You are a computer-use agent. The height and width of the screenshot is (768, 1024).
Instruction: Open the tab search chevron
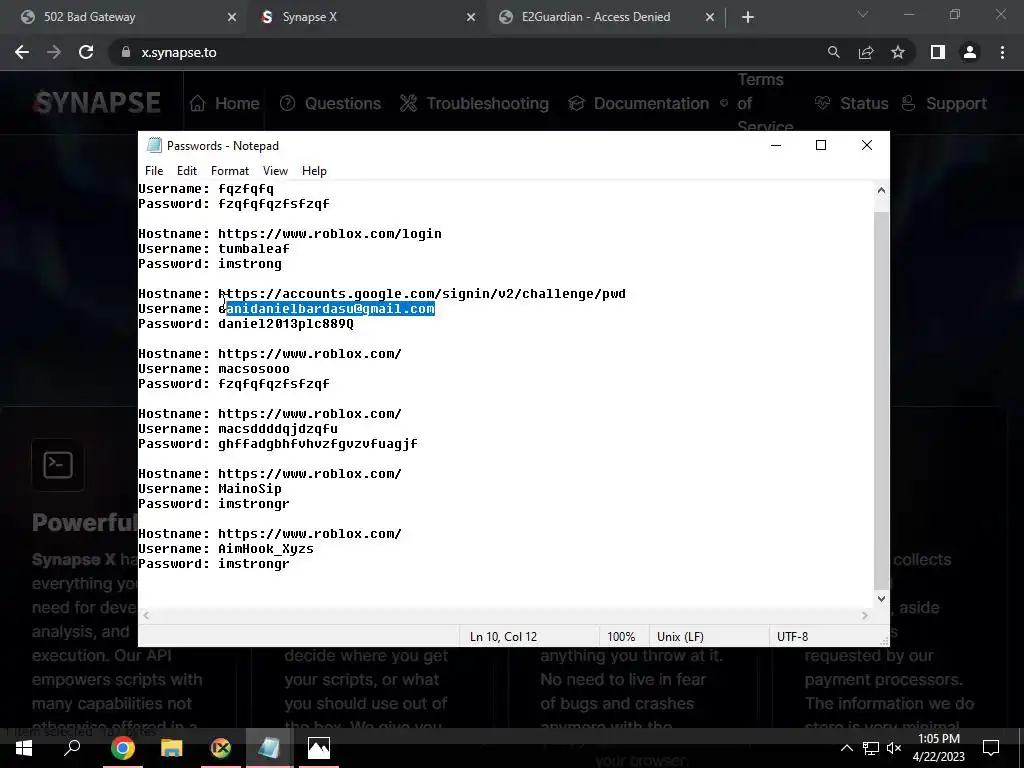[x=863, y=14]
